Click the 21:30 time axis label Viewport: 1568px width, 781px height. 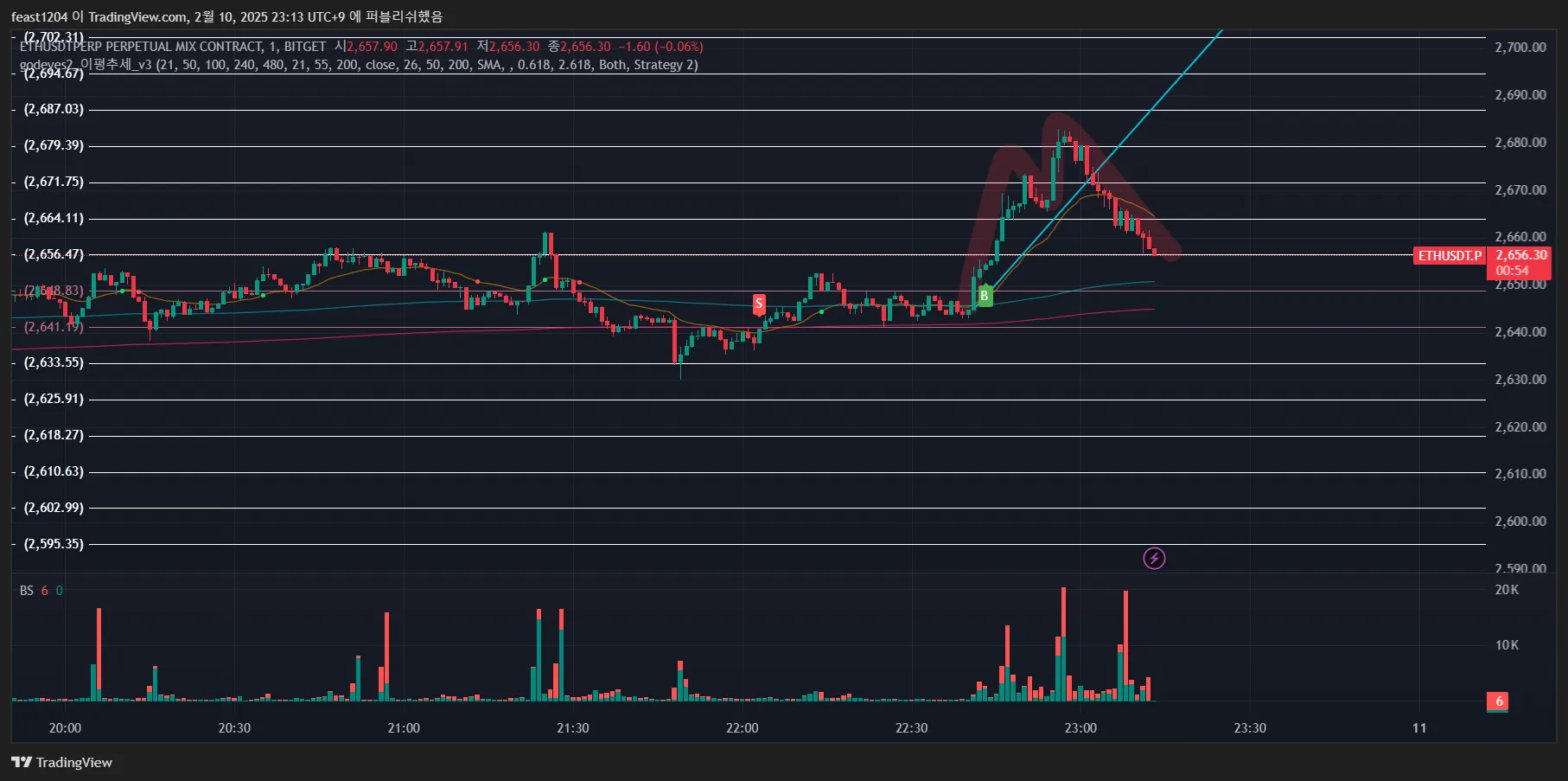(573, 728)
